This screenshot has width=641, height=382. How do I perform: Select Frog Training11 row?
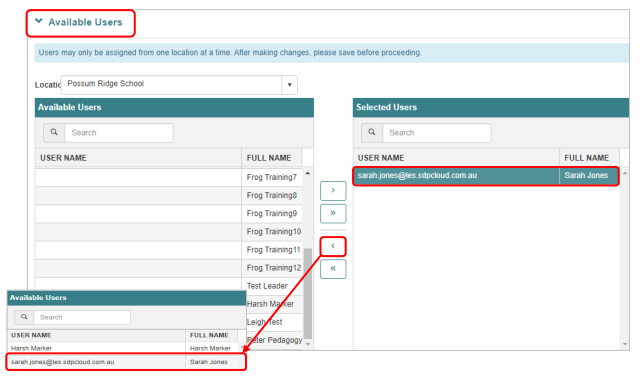169,249
